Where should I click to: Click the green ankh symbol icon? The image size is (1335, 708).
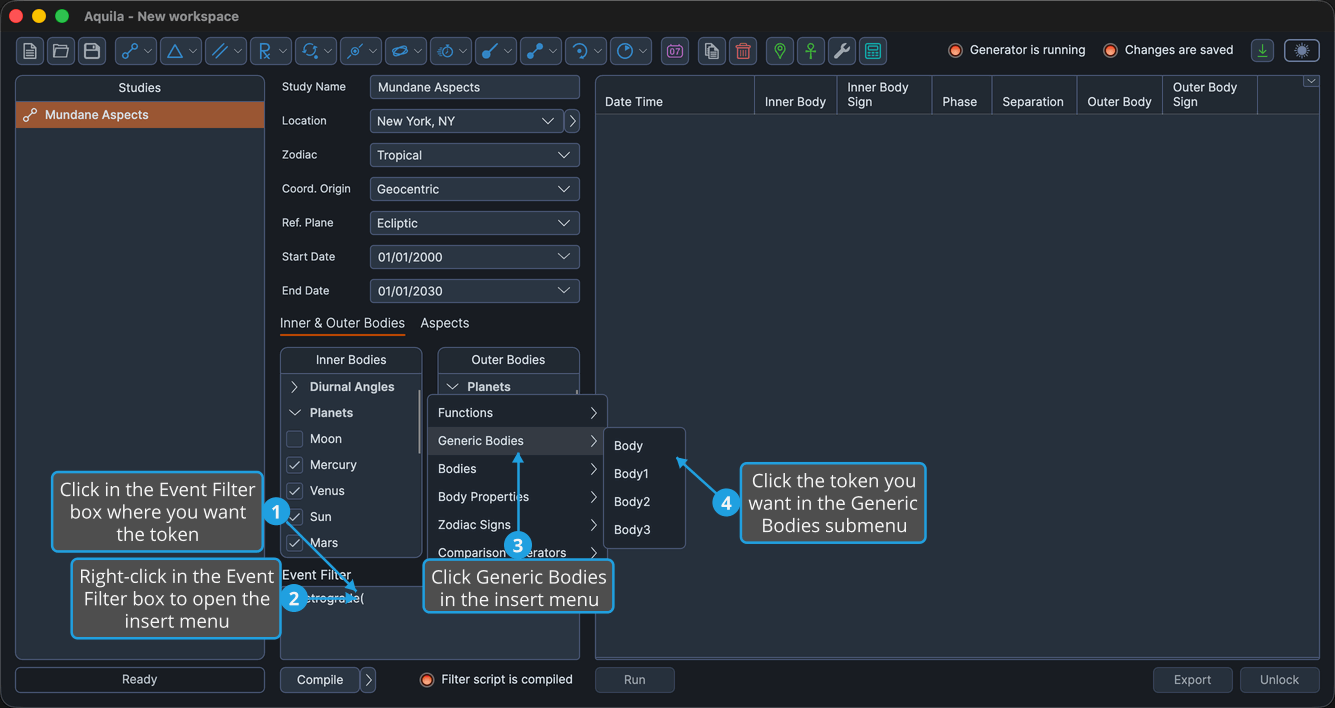click(x=811, y=51)
